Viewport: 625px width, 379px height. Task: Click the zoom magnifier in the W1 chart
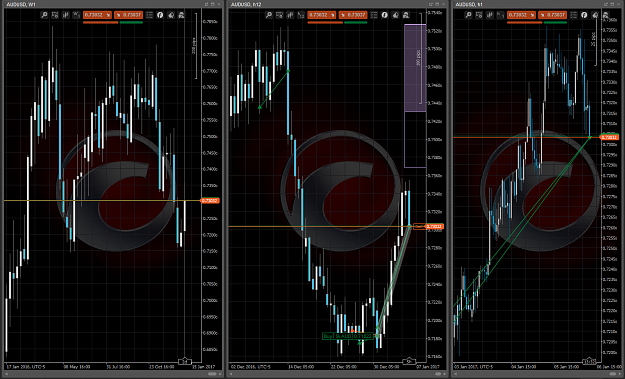(44, 15)
